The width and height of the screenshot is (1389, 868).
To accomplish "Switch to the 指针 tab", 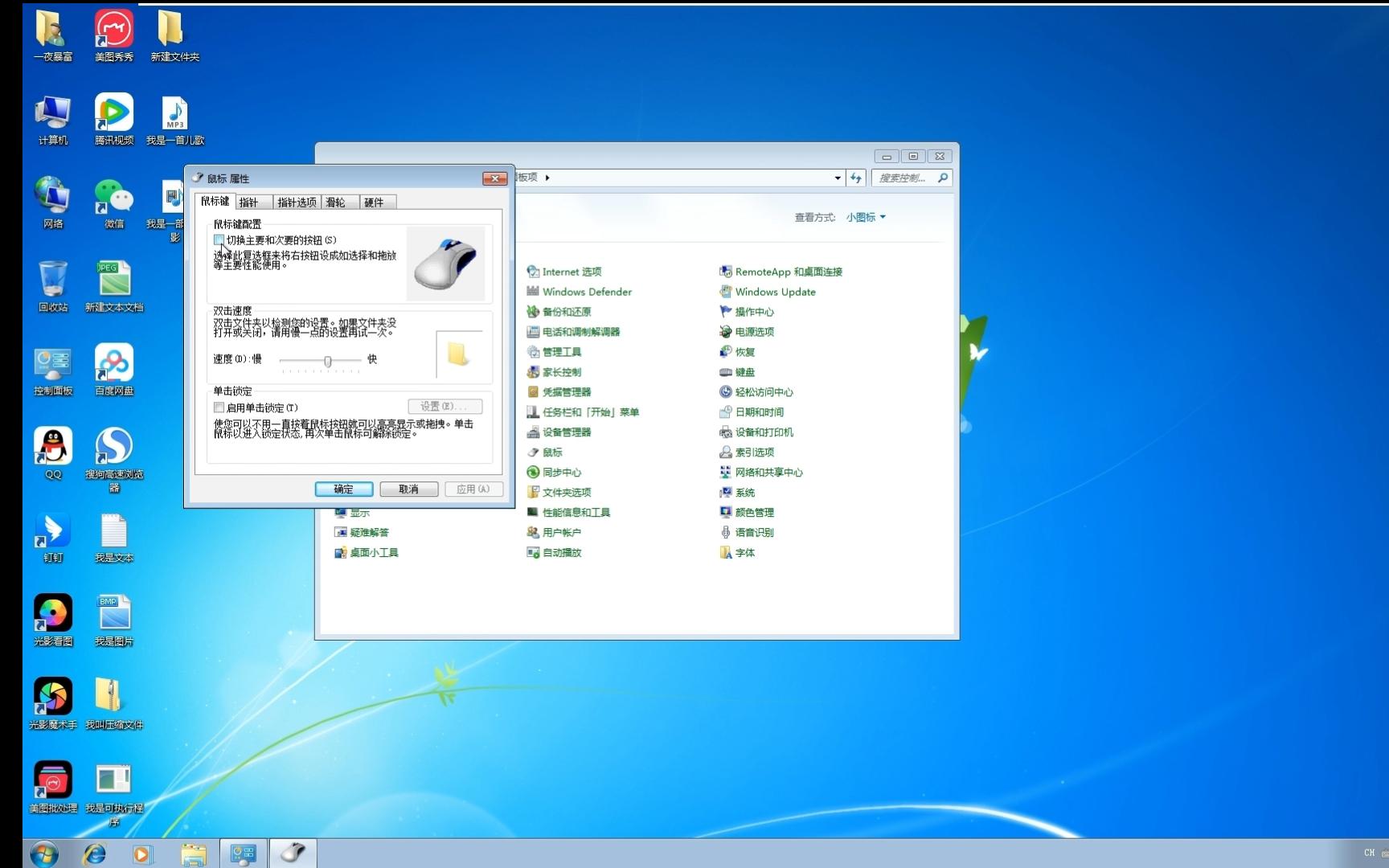I will click(x=252, y=202).
